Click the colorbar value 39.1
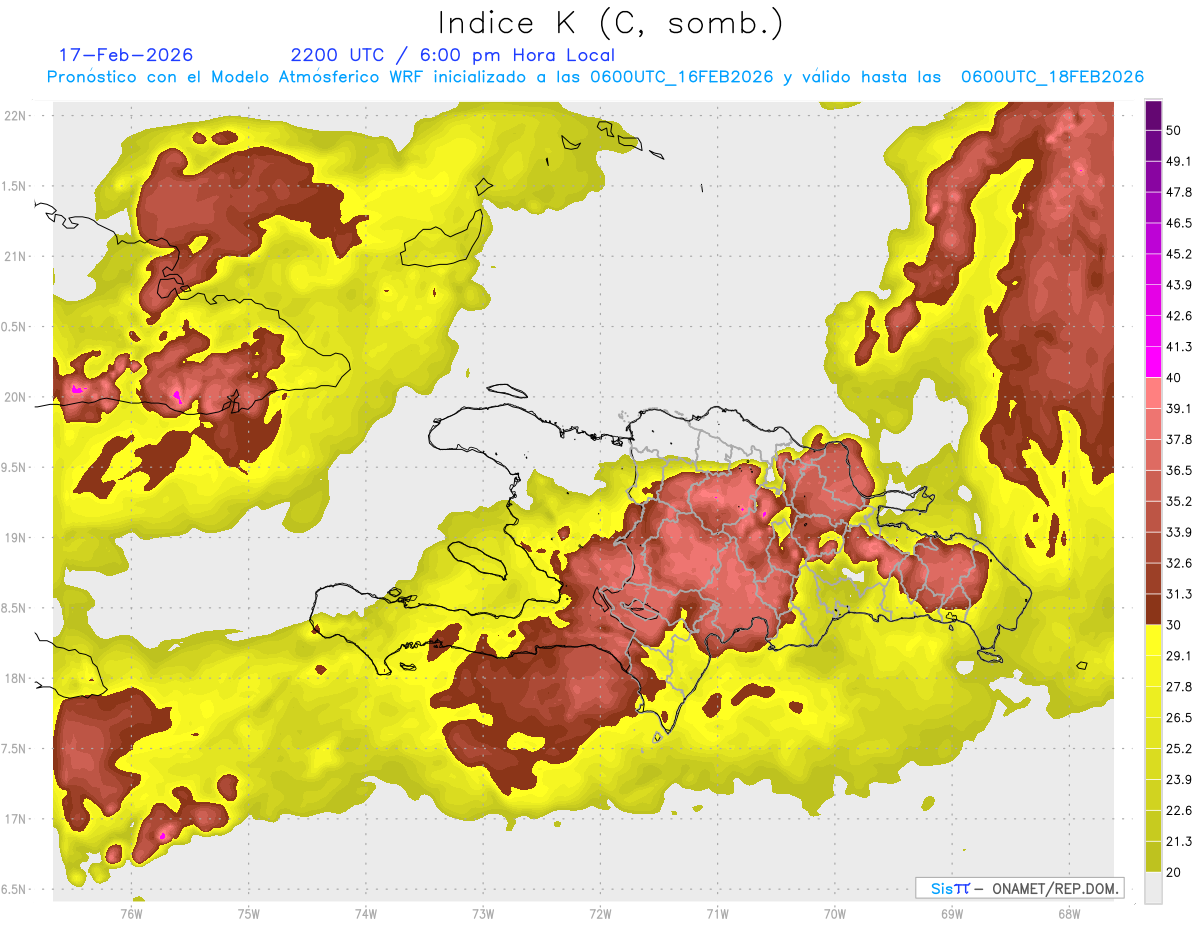Viewport: 1200px width, 927px height. click(1179, 408)
